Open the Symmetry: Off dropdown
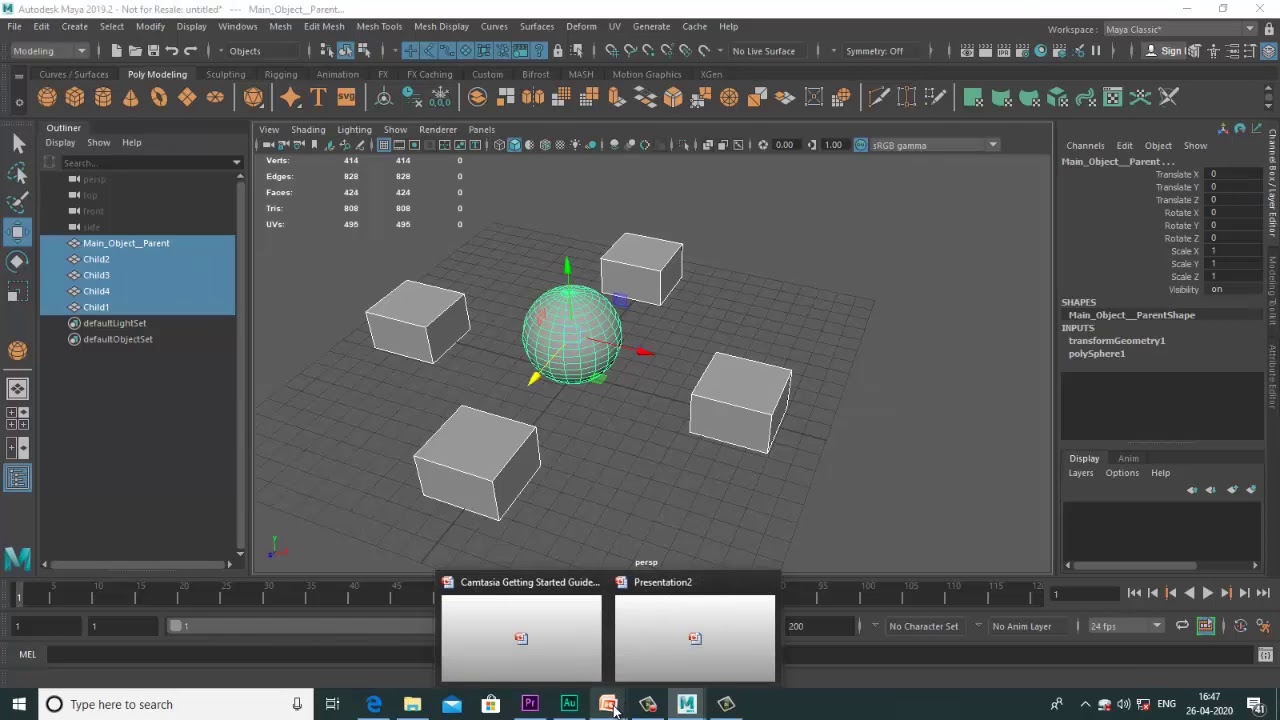The height and width of the screenshot is (720, 1280). [x=880, y=51]
